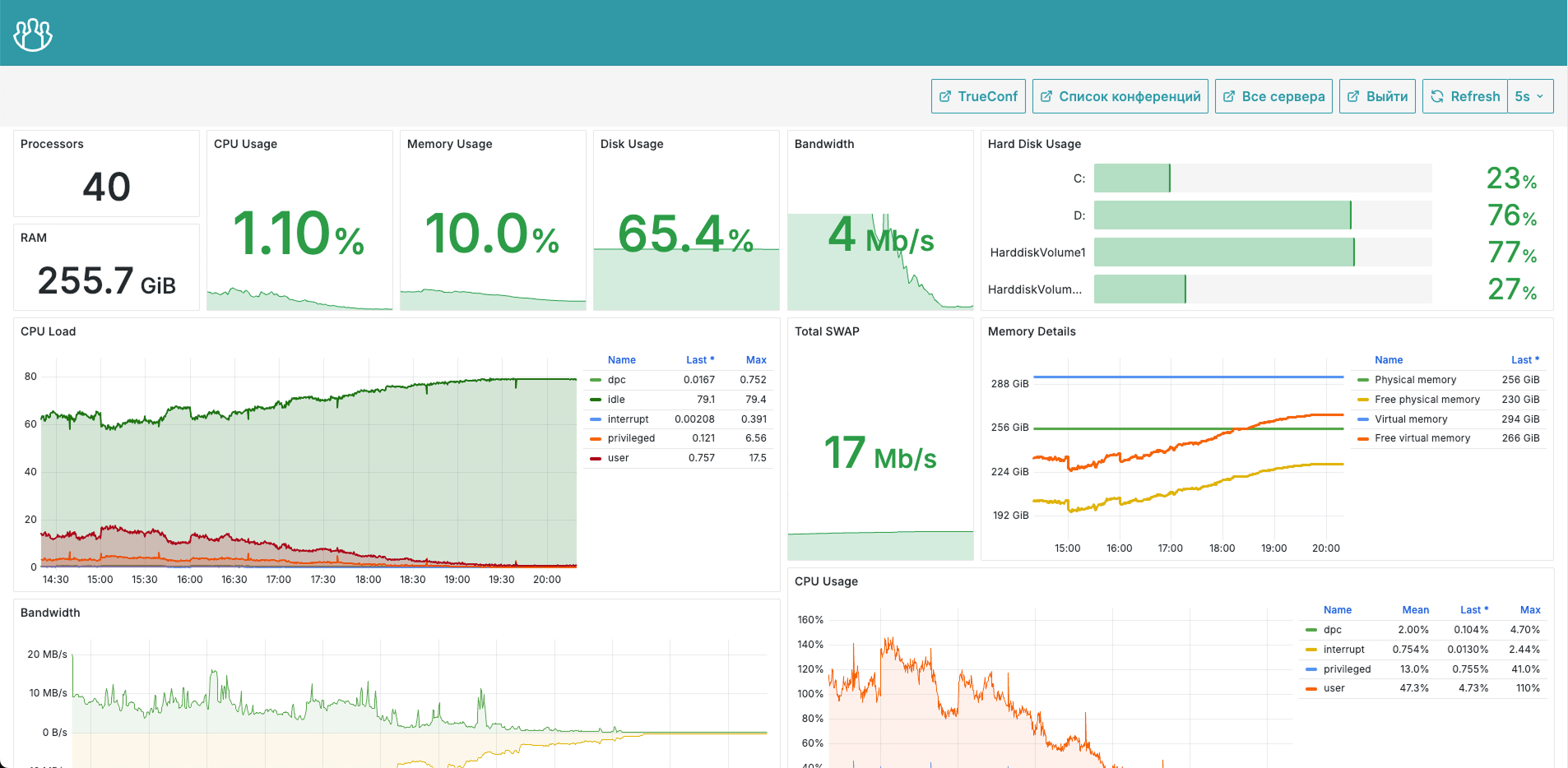The image size is (1568, 768).
Task: Click the D: drive usage bar
Action: pos(1262,215)
